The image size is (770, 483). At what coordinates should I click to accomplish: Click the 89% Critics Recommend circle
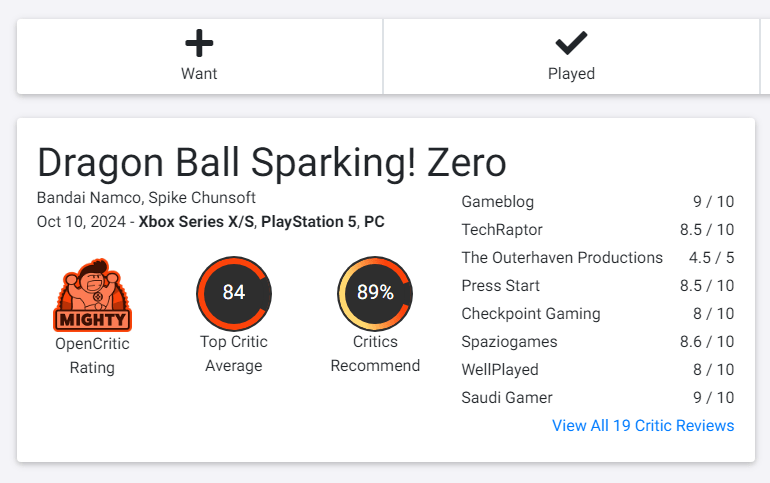tap(375, 293)
